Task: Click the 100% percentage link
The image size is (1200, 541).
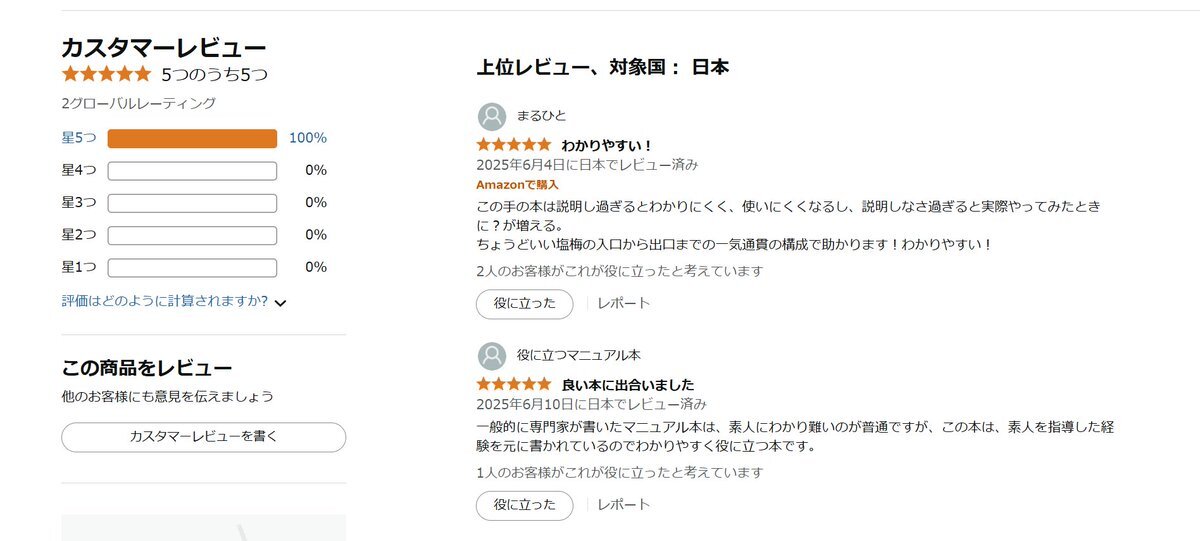Action: pos(308,138)
